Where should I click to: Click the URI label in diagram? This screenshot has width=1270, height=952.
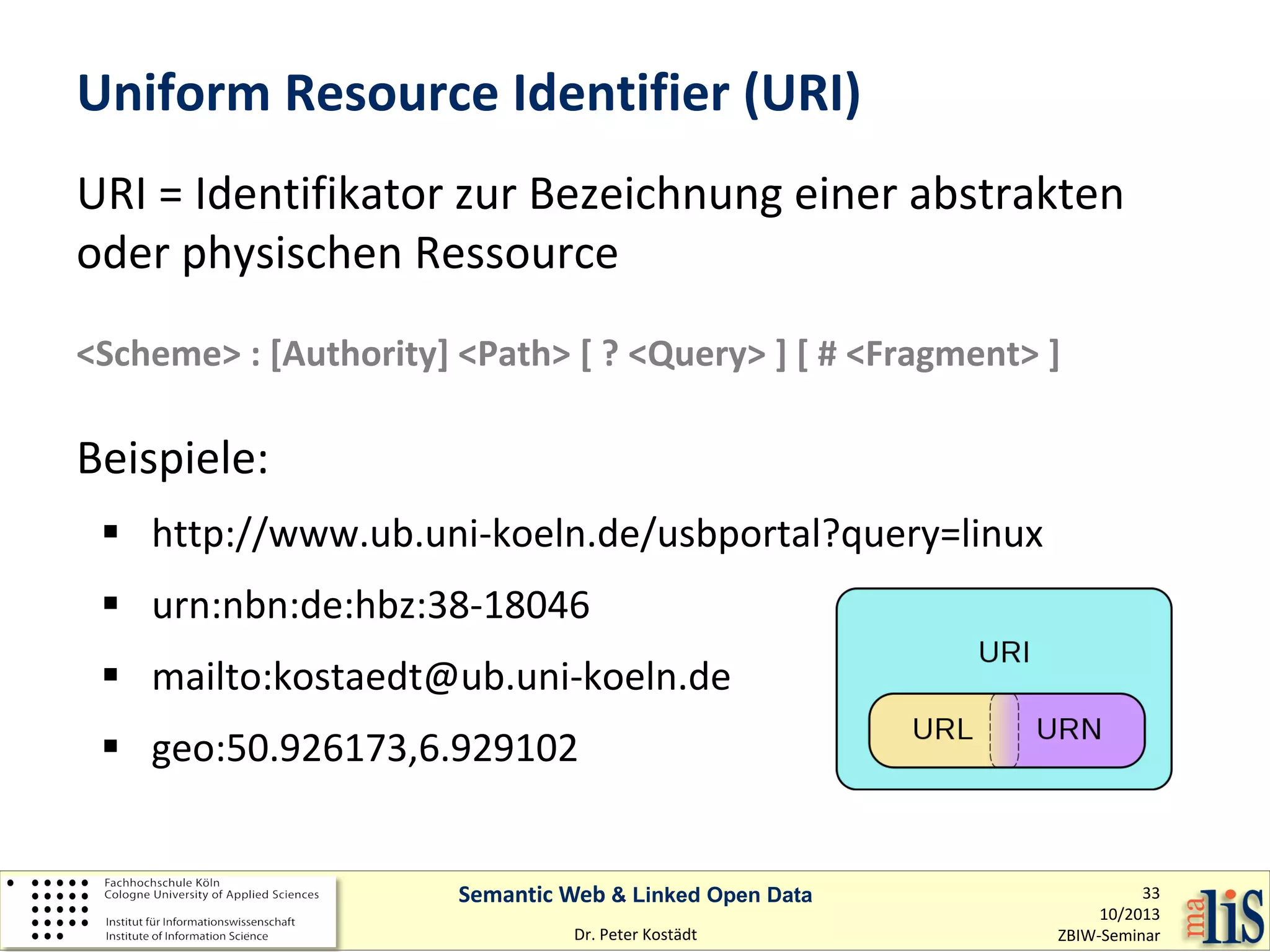(1004, 652)
